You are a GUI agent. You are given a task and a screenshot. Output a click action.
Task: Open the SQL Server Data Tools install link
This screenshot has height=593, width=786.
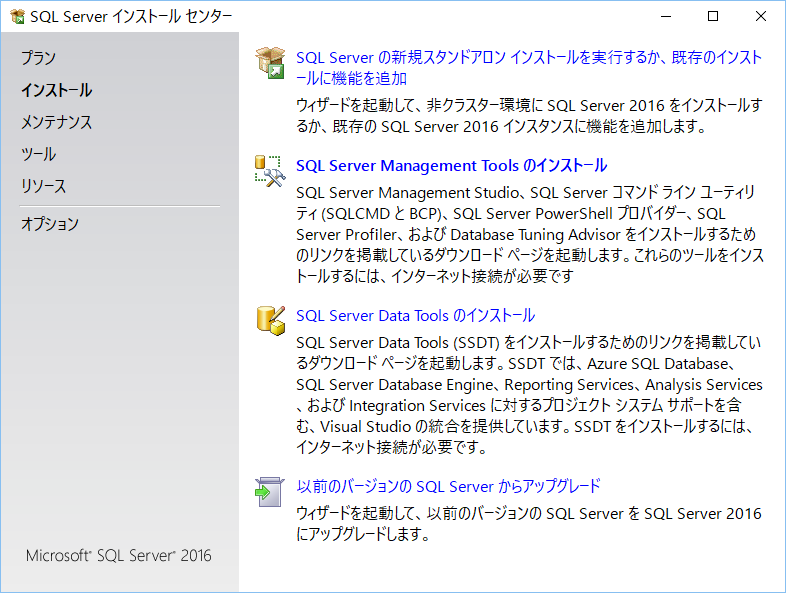coord(416,315)
